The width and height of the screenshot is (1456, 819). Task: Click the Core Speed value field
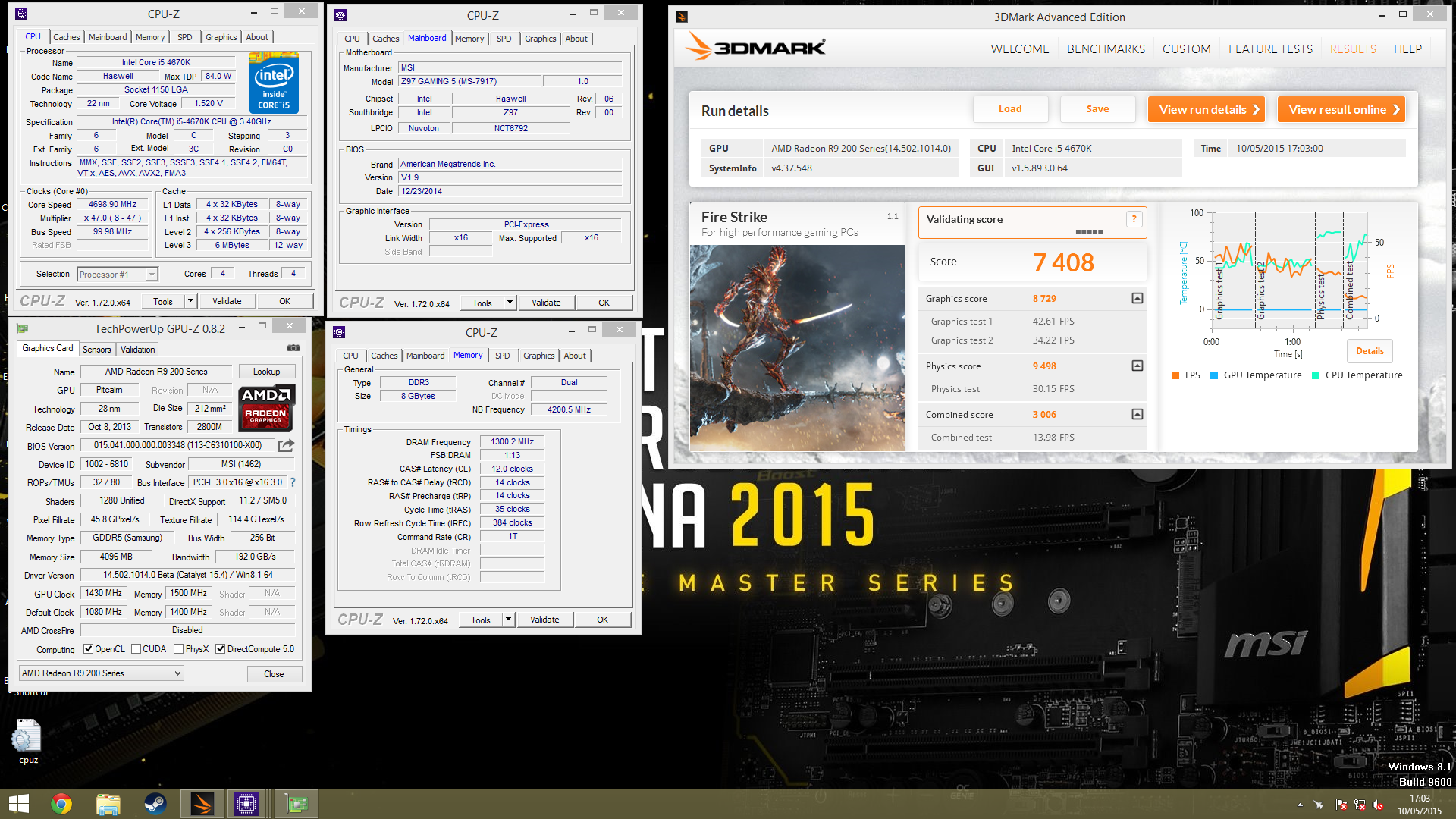click(112, 205)
